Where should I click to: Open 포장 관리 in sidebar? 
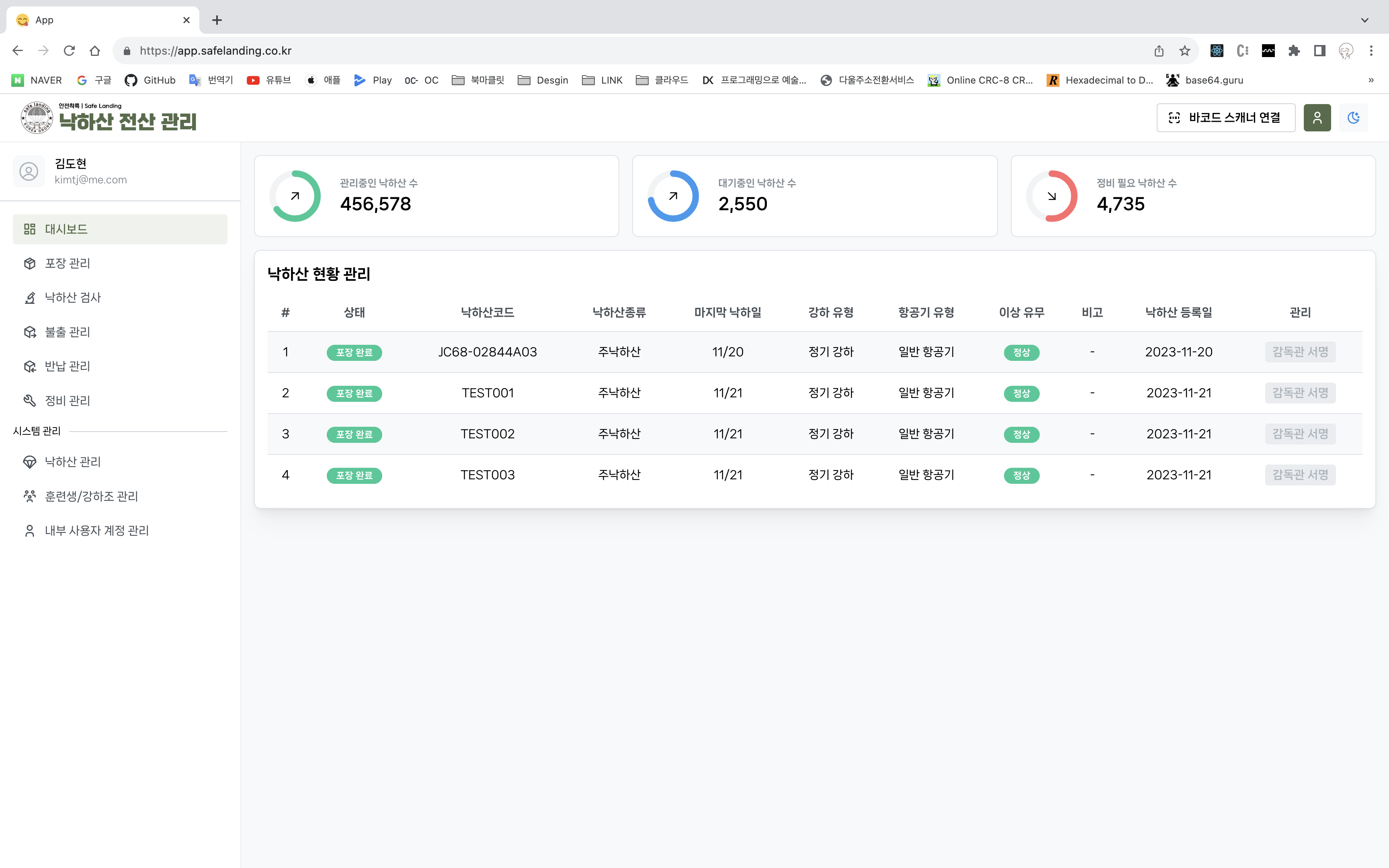point(67,264)
